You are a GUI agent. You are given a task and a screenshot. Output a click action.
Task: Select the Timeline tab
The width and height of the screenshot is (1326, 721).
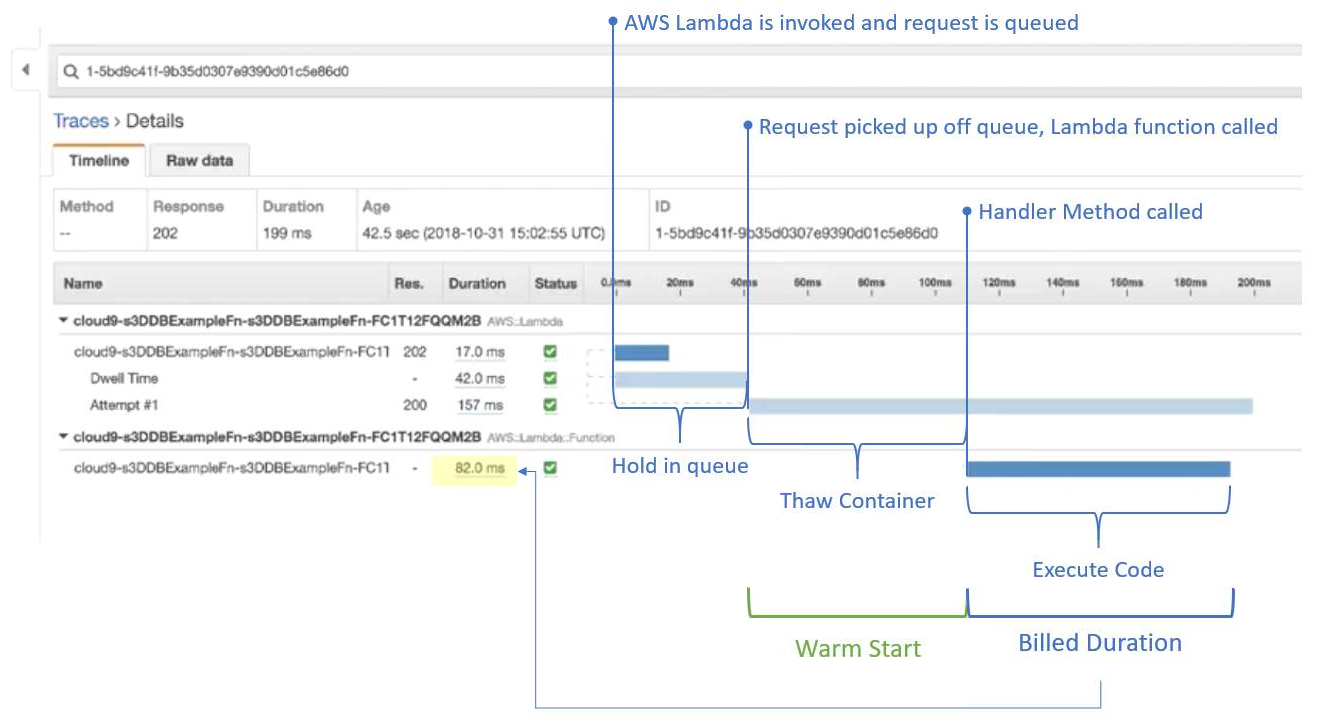pos(97,160)
